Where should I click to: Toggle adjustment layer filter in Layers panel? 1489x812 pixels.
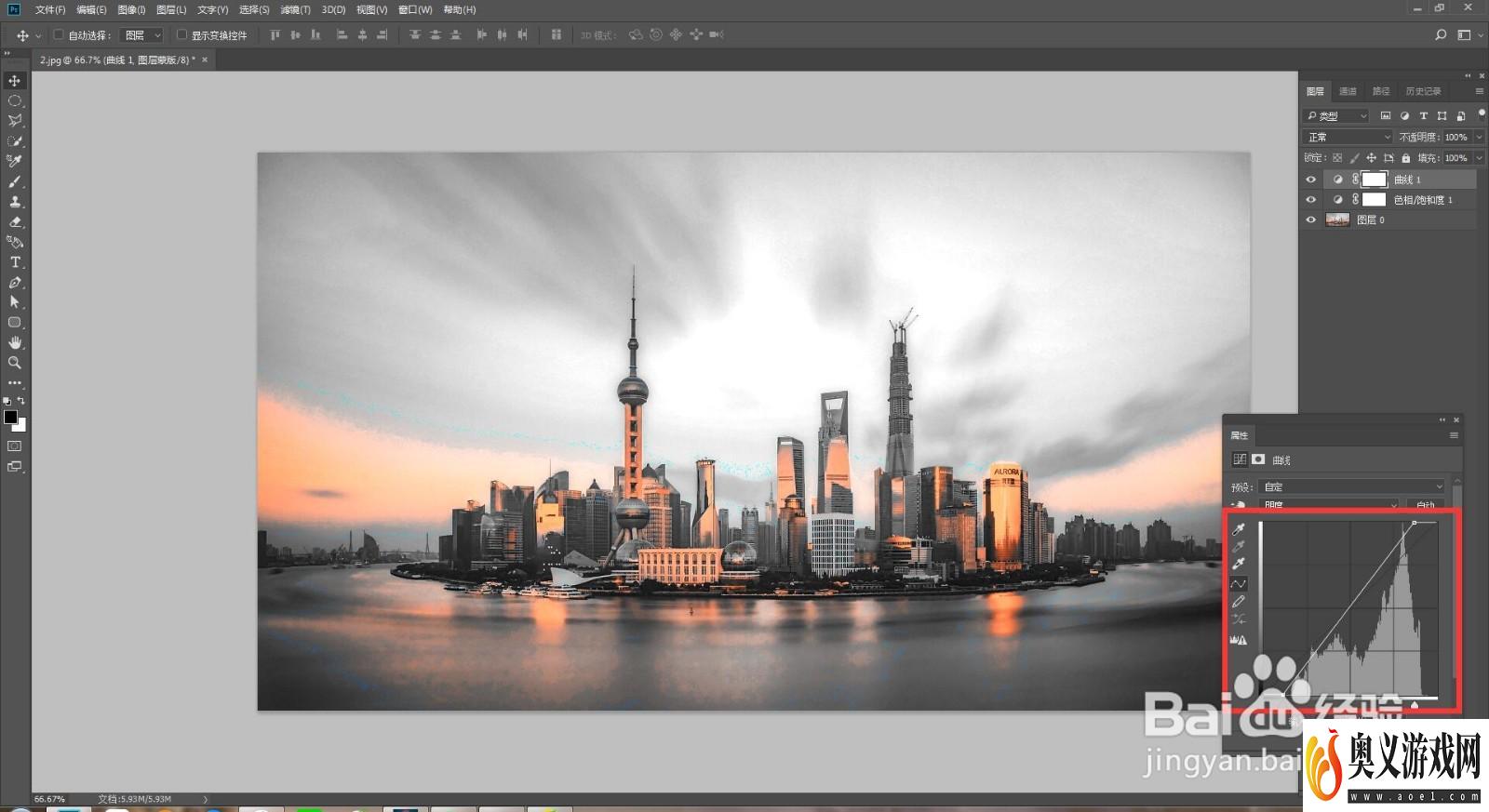1404,115
